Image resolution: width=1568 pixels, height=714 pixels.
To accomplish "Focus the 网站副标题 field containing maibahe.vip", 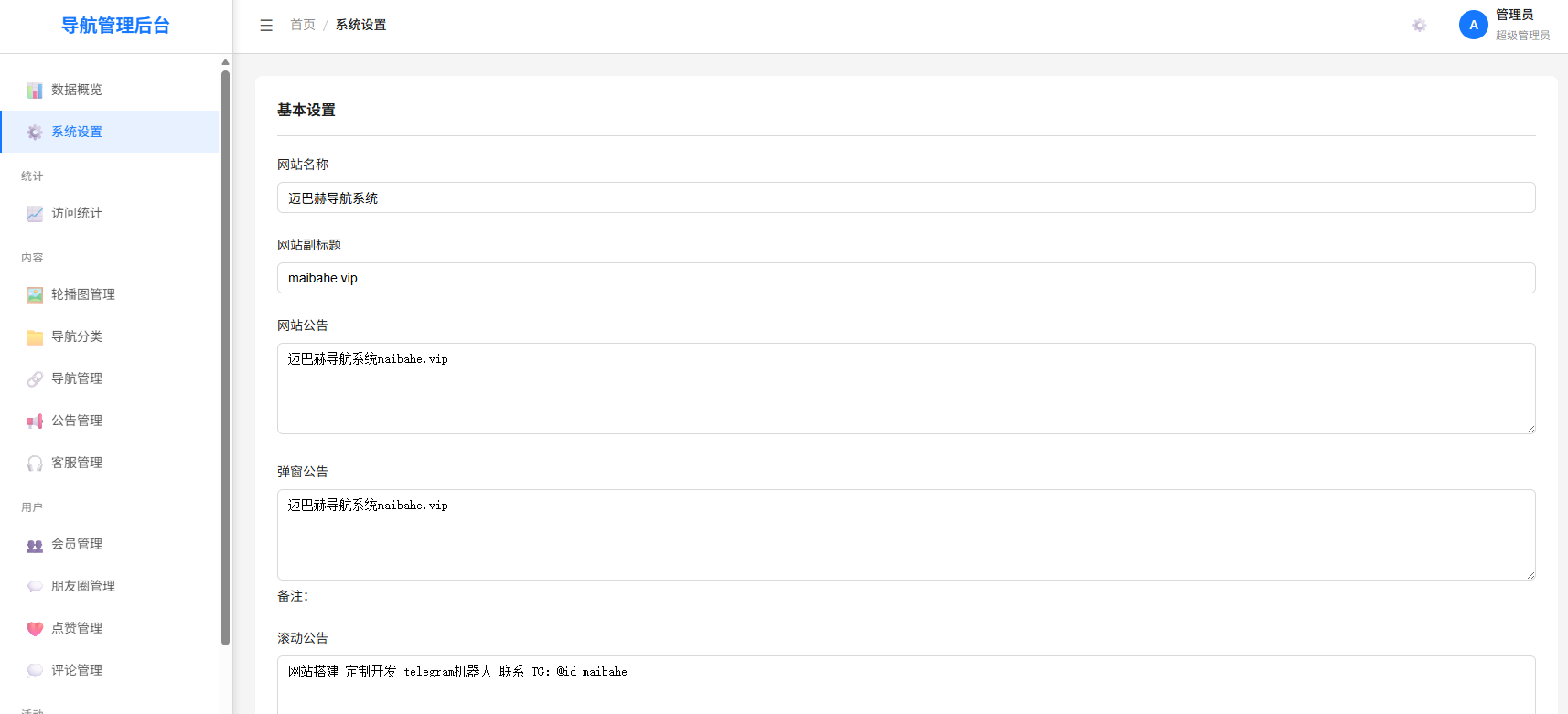I will 906,278.
